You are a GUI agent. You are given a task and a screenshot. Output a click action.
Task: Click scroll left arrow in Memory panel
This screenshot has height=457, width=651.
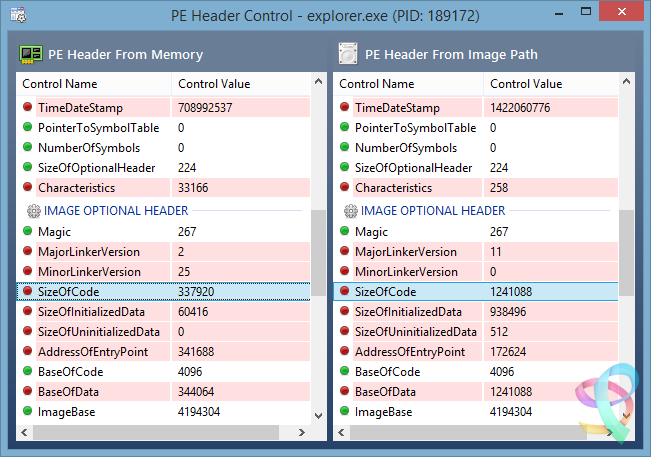point(24,433)
